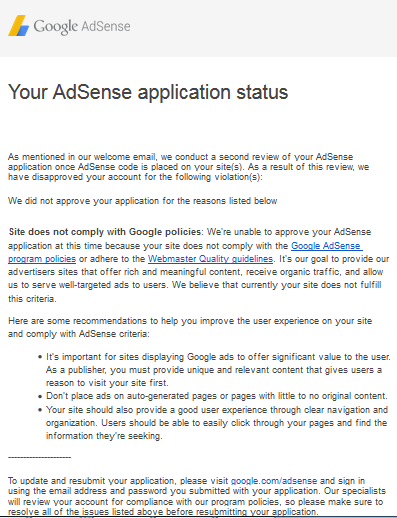397x518 pixels.
Task: Click the 'this criteria.' closing sentence text
Action: pos(32,299)
